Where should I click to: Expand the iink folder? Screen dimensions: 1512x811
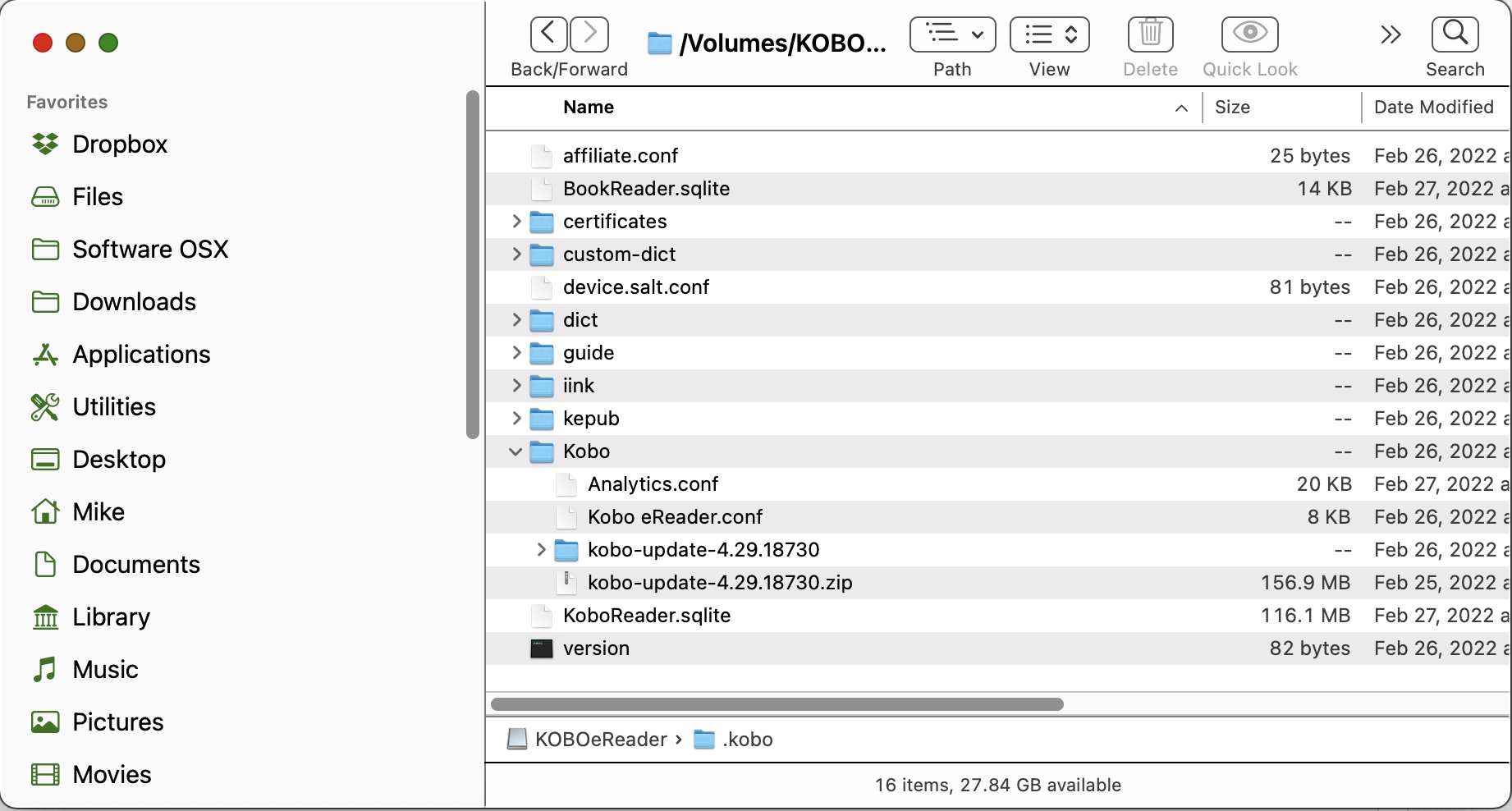[516, 386]
